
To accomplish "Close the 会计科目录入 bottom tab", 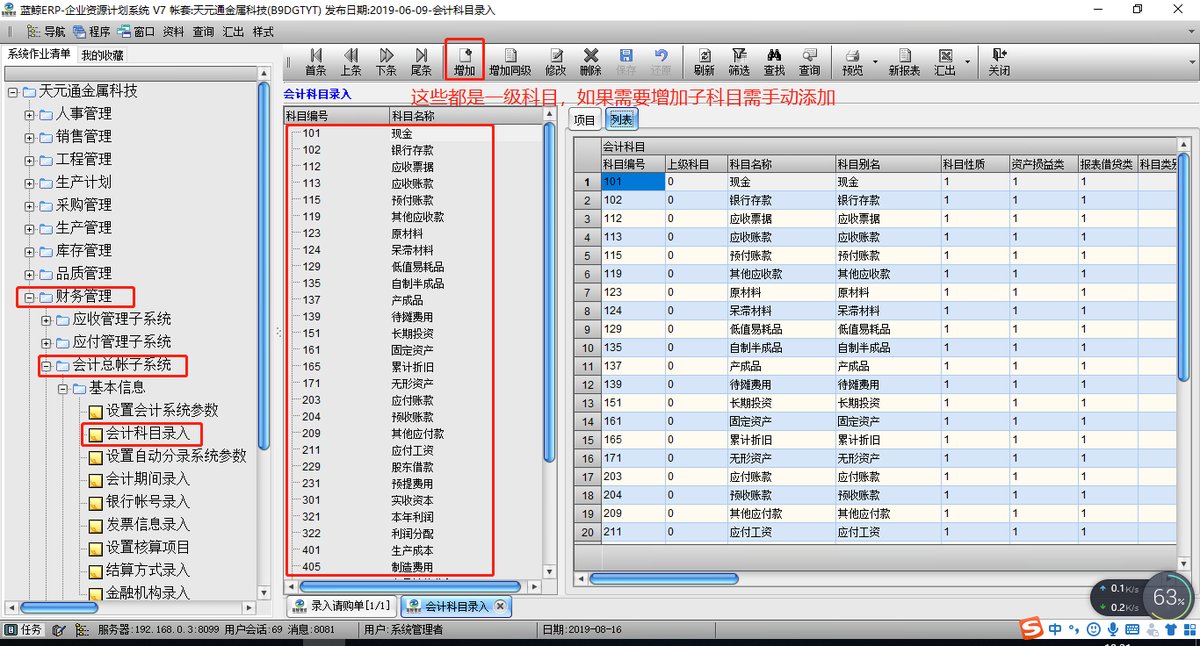I will click(x=500, y=606).
